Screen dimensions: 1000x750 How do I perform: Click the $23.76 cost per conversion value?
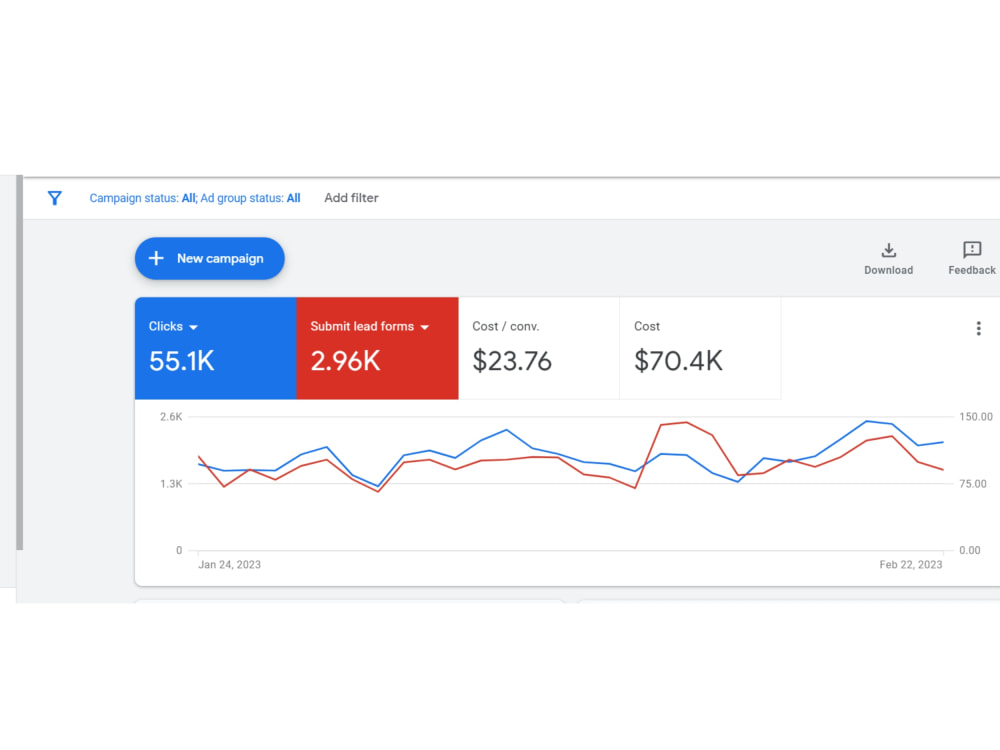click(512, 361)
